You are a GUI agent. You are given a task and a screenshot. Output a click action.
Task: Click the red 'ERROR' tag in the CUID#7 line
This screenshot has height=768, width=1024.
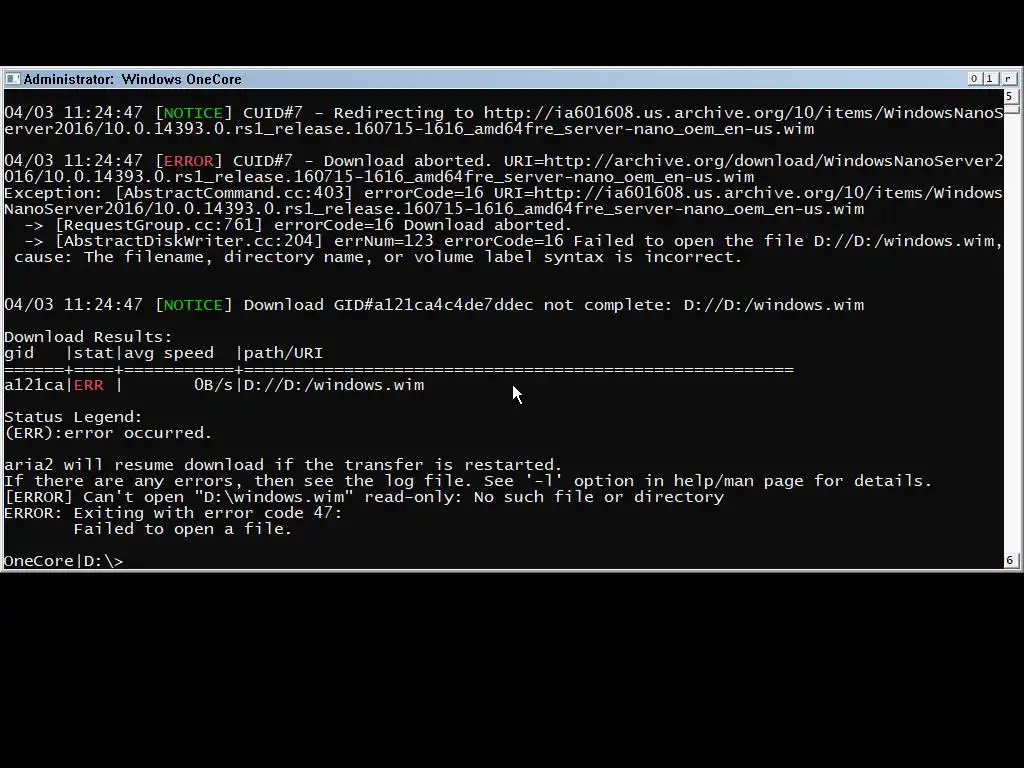coord(189,161)
